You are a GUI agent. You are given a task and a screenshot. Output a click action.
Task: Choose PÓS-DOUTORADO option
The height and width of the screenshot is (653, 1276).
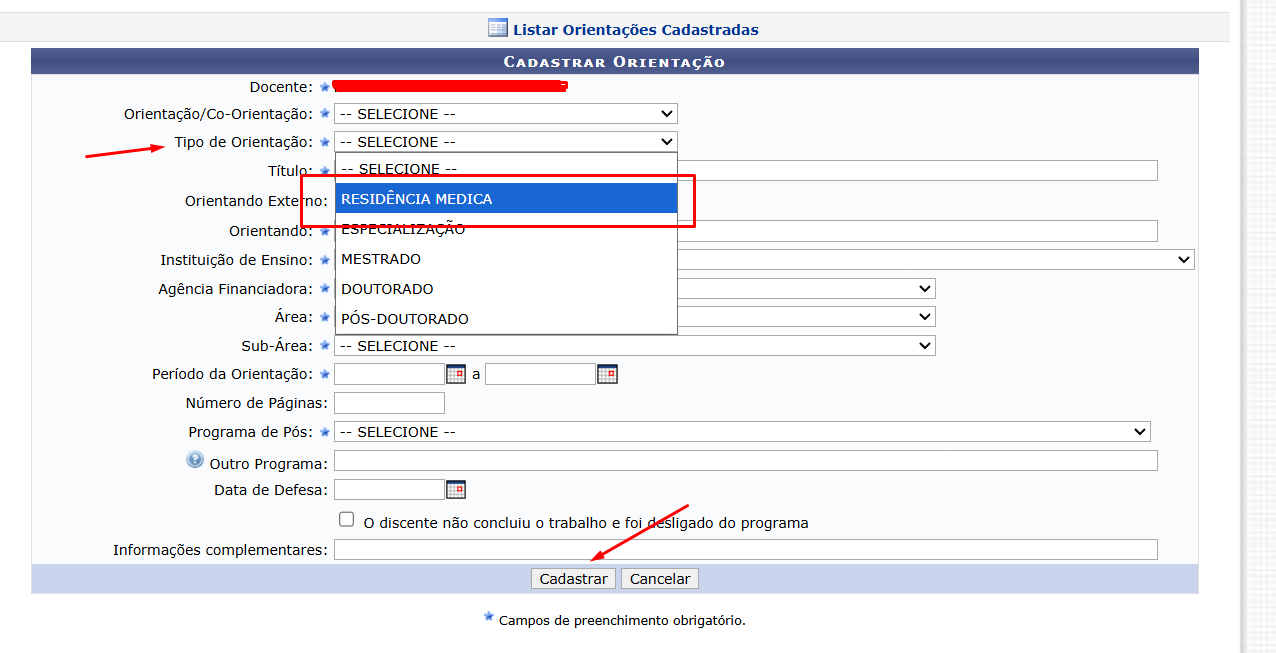pos(506,319)
